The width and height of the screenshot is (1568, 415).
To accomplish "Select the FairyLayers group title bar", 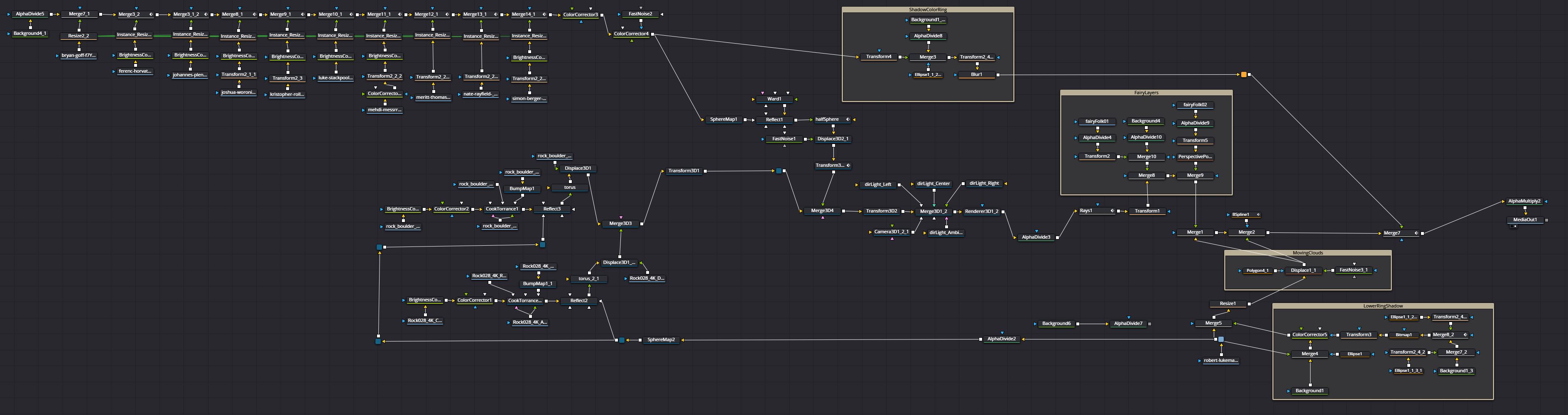I will 1146,93.
